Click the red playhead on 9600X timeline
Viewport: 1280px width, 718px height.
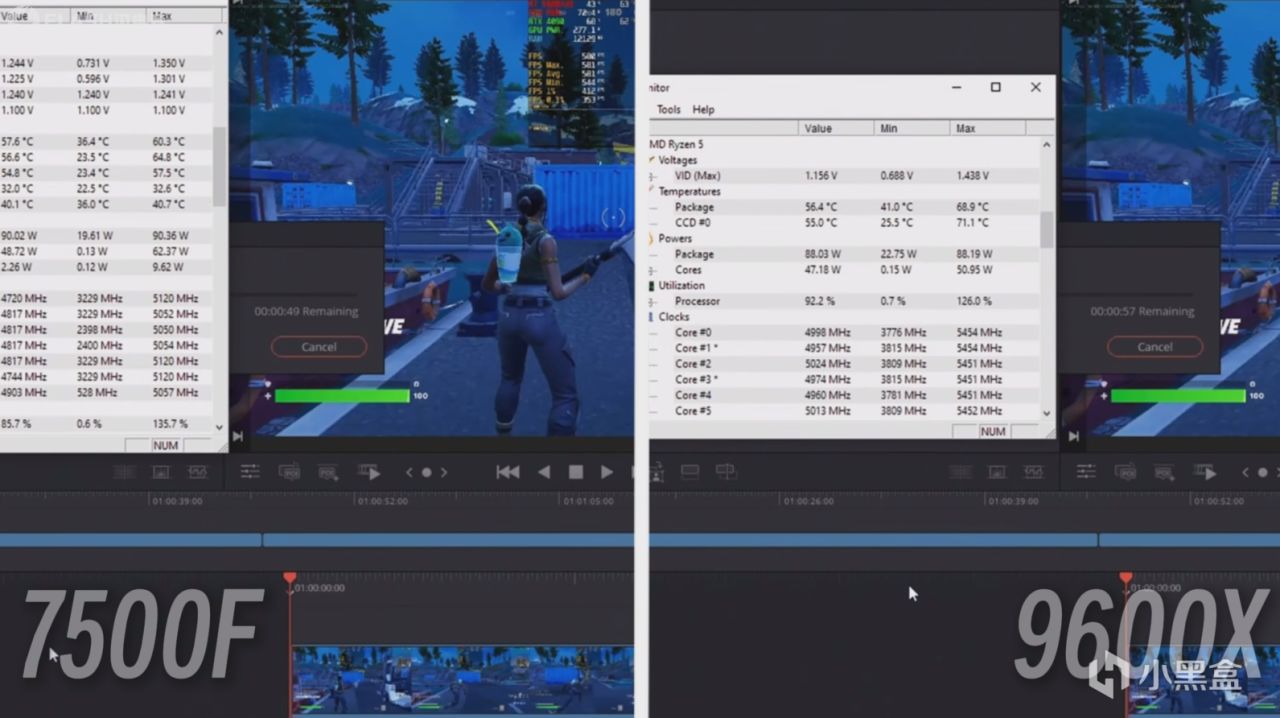[x=1126, y=578]
